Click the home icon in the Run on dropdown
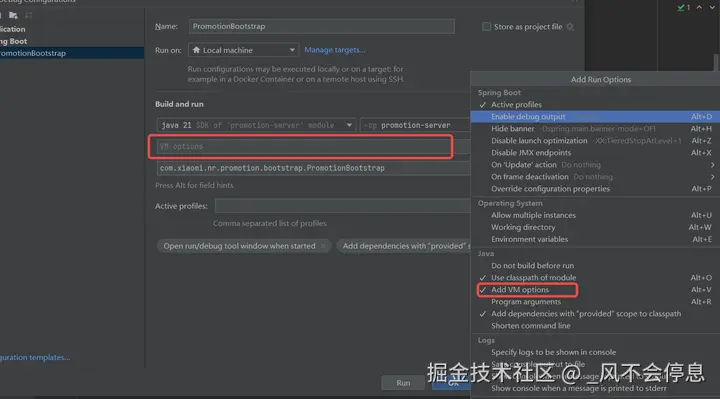The image size is (720, 399). (x=196, y=50)
